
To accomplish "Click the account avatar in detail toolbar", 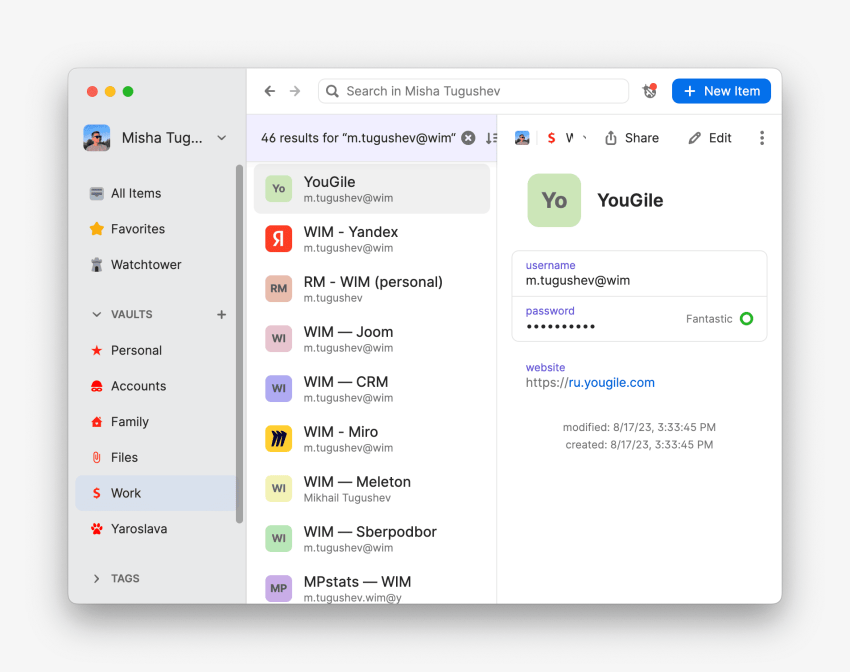I will (x=522, y=138).
